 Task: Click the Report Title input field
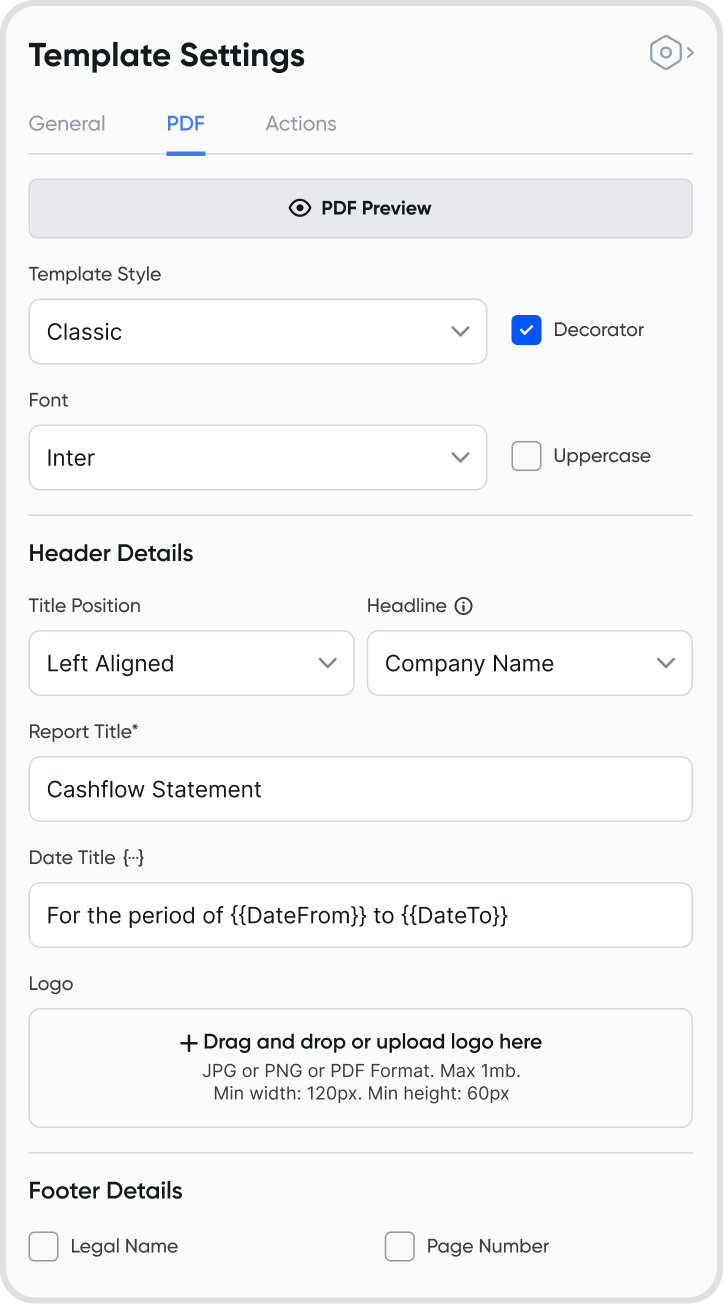(x=360, y=789)
